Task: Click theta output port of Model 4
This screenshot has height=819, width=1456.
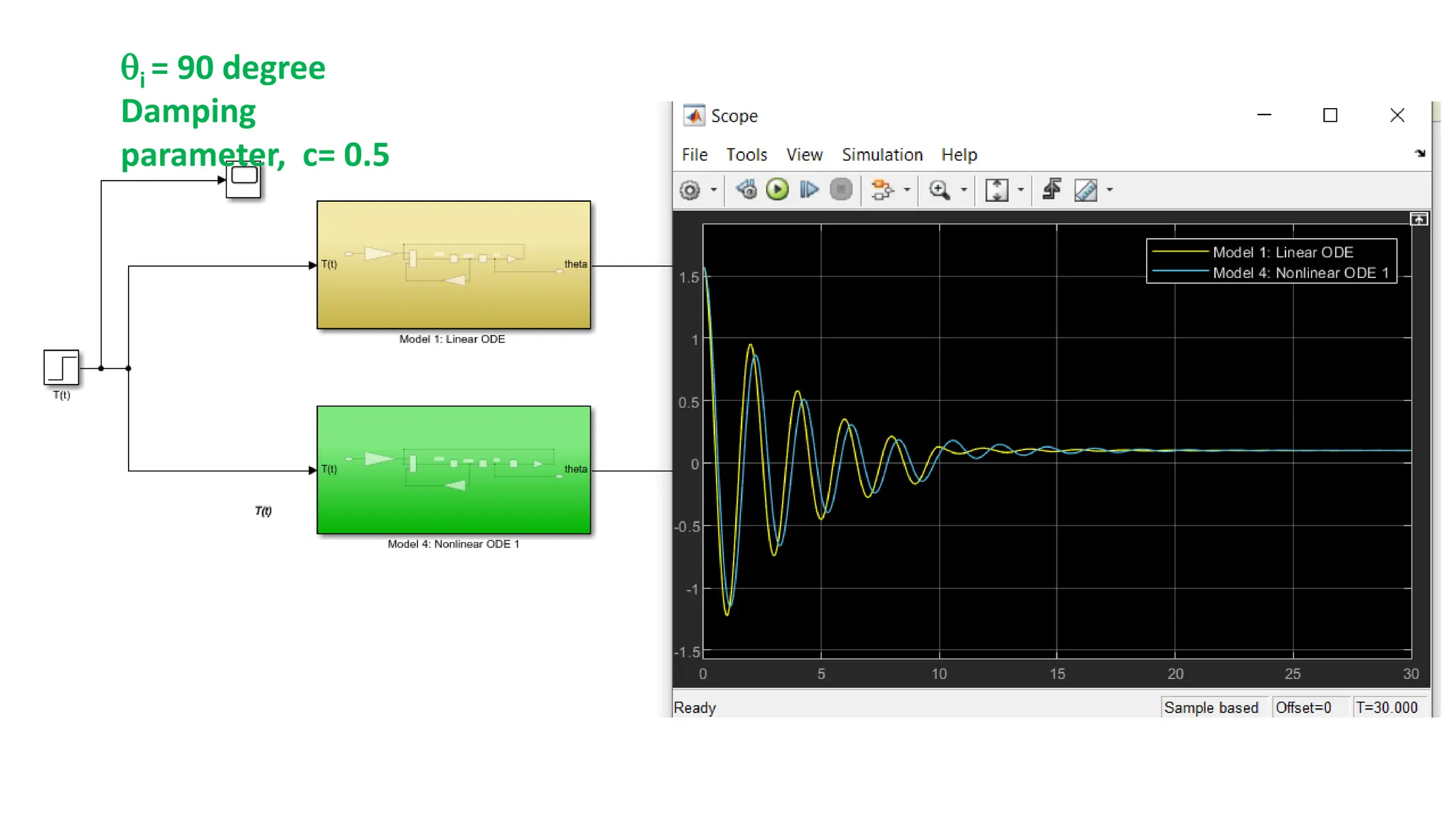Action: pos(575,469)
